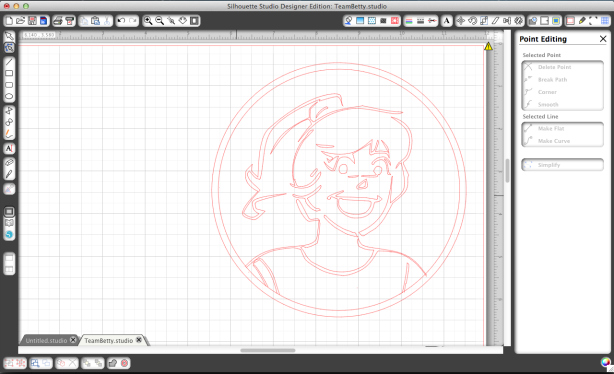Open the Rotate window icon
This screenshot has height=374, width=614.
[472, 21]
